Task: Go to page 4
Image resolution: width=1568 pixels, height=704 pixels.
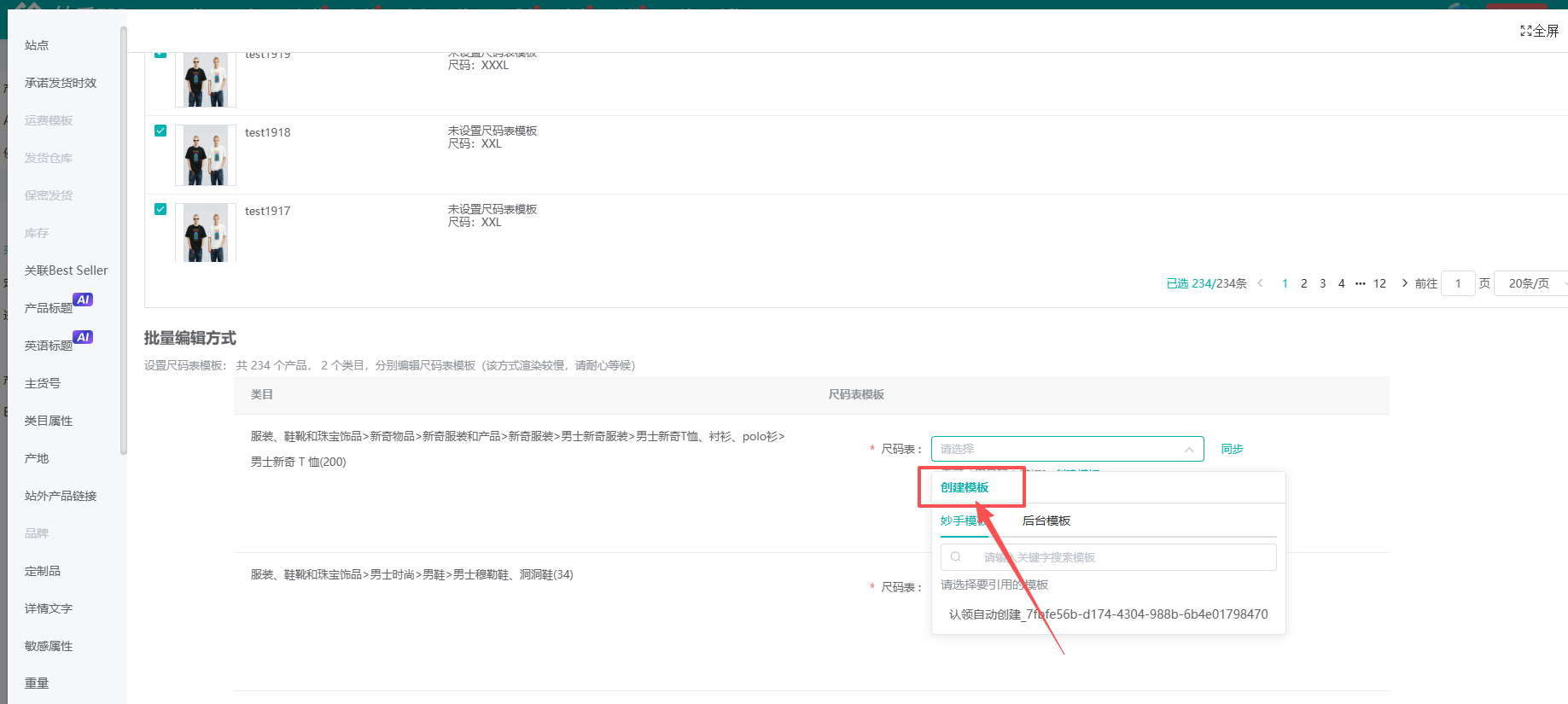Action: tap(1341, 283)
